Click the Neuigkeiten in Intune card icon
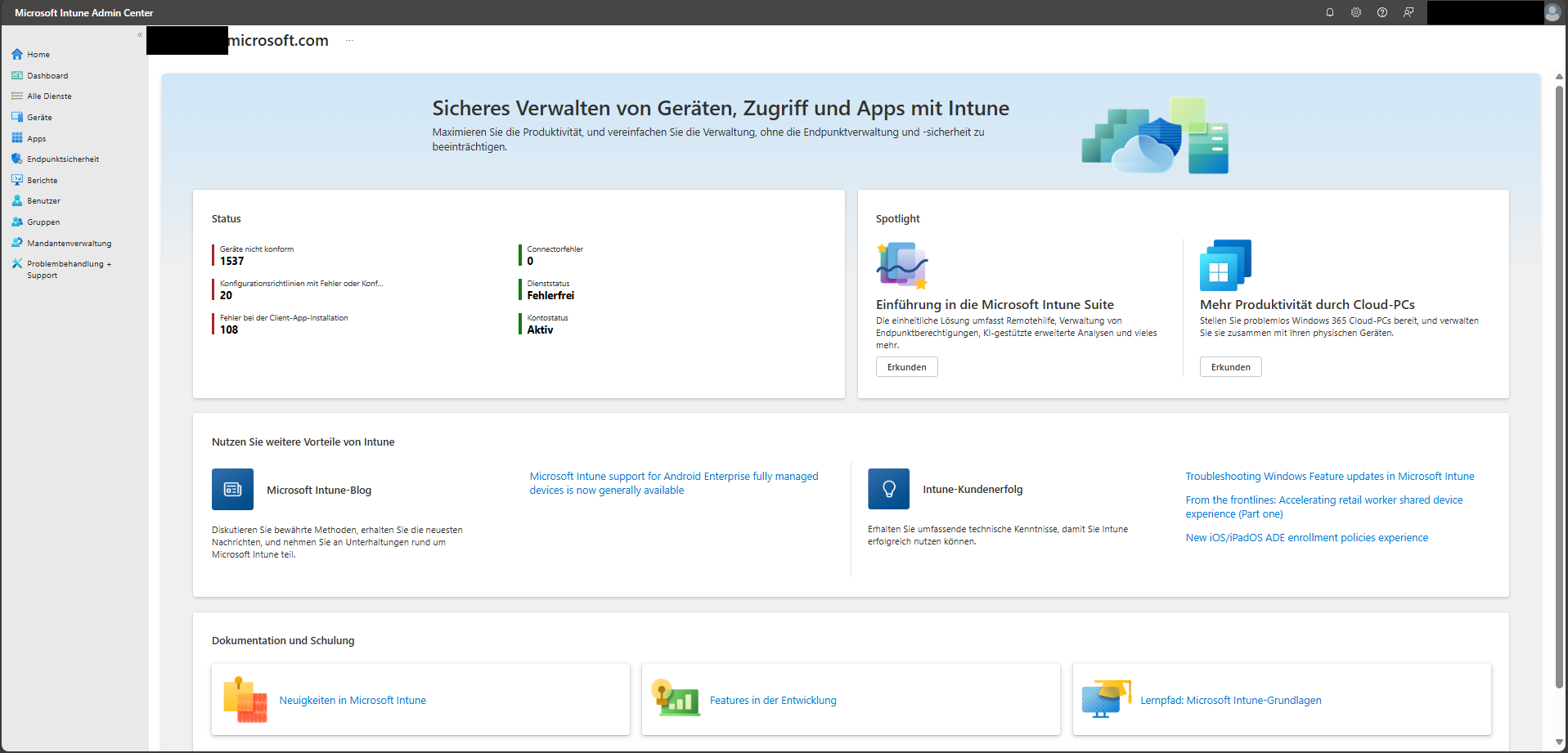Viewport: 1568px width, 753px height. tap(245, 700)
